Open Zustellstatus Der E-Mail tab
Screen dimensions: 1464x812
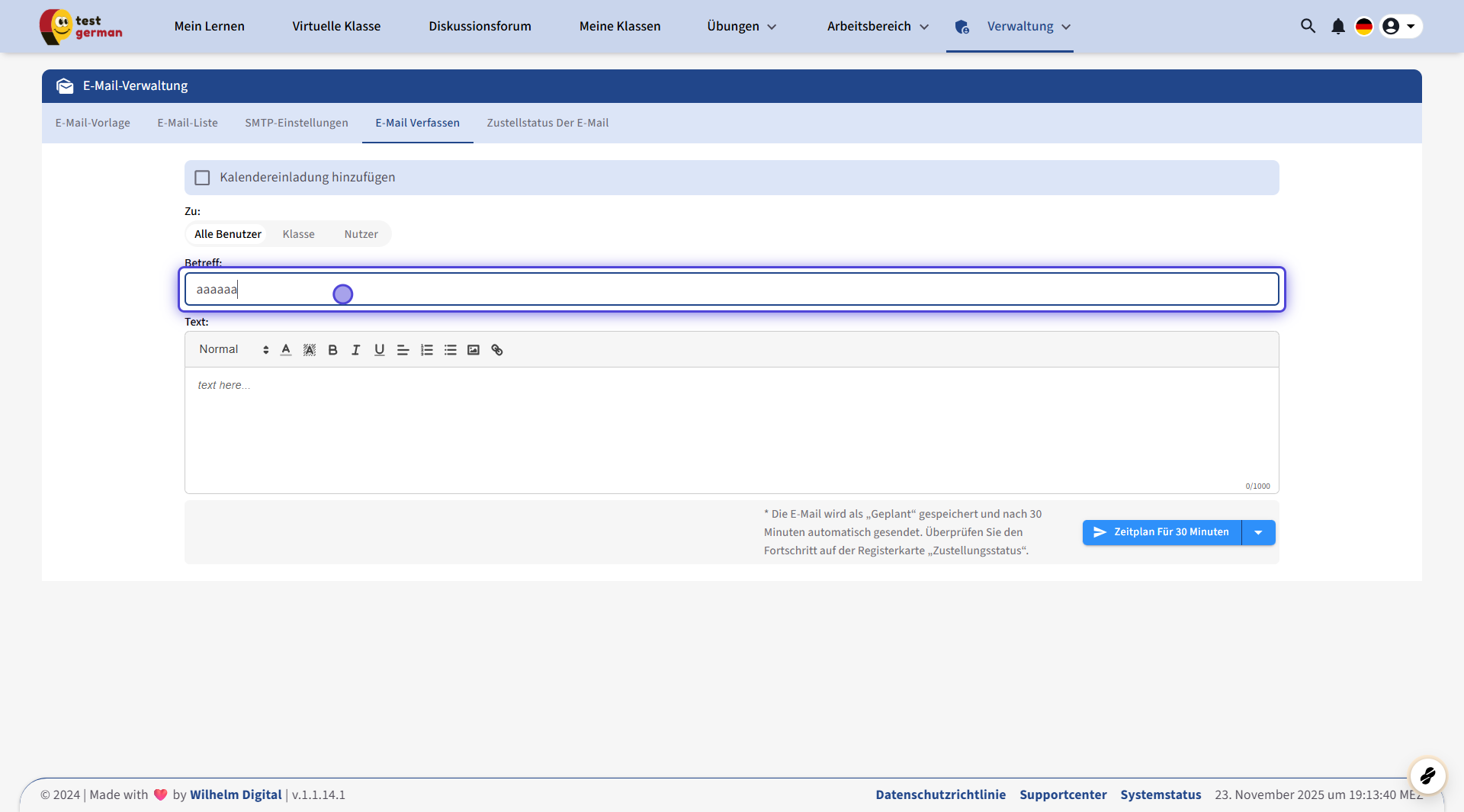click(x=547, y=123)
